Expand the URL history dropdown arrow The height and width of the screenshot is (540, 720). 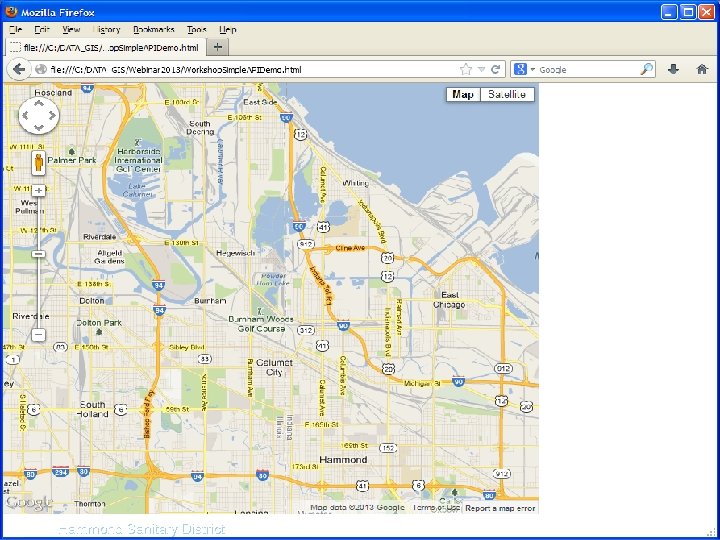pyautogui.click(x=481, y=69)
